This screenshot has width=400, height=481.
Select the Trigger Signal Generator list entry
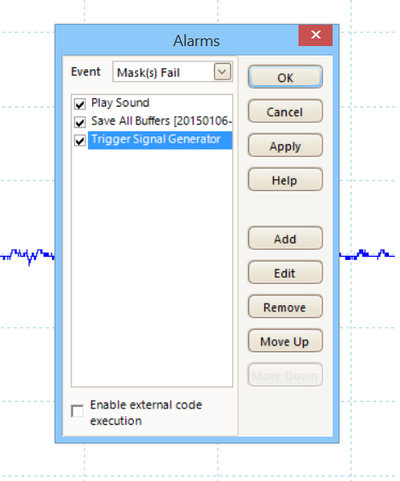pos(160,140)
